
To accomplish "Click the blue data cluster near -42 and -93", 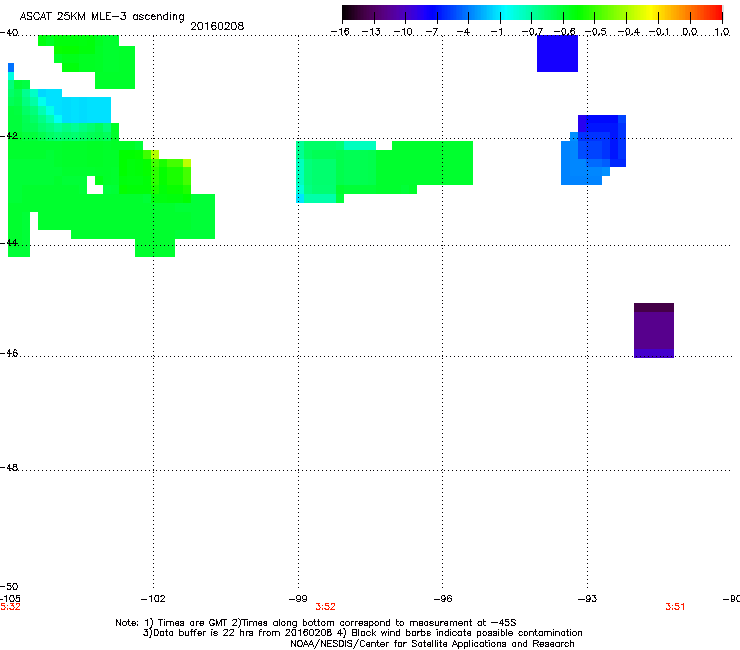I will [x=593, y=150].
